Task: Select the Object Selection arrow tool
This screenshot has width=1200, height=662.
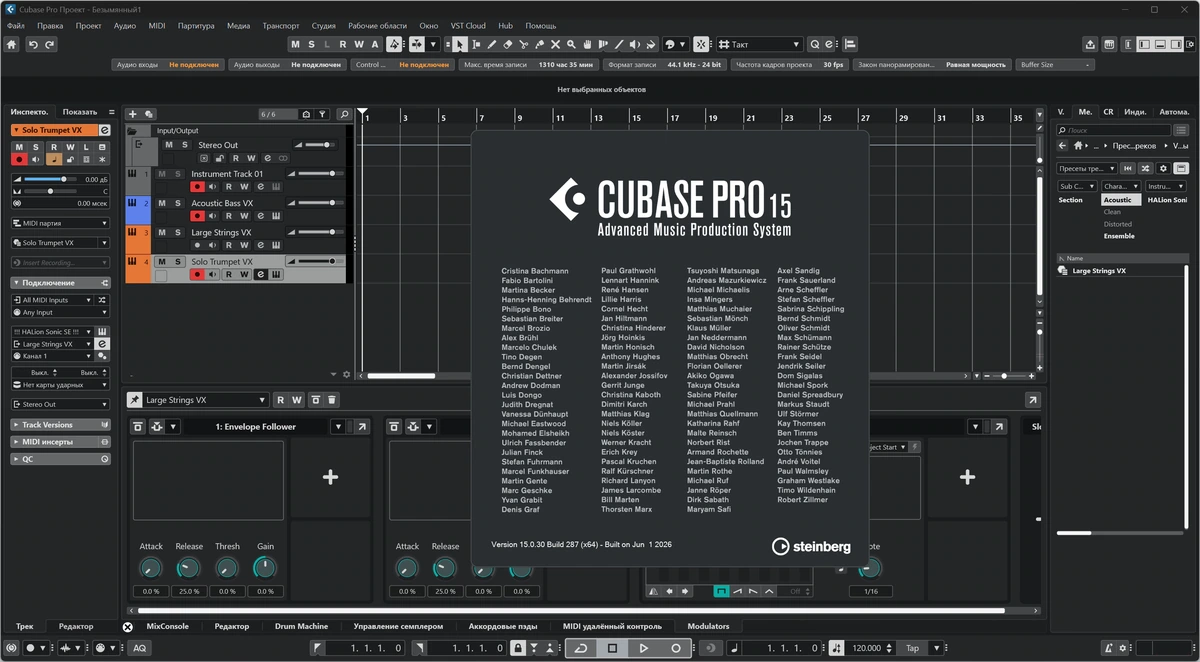Action: [459, 44]
